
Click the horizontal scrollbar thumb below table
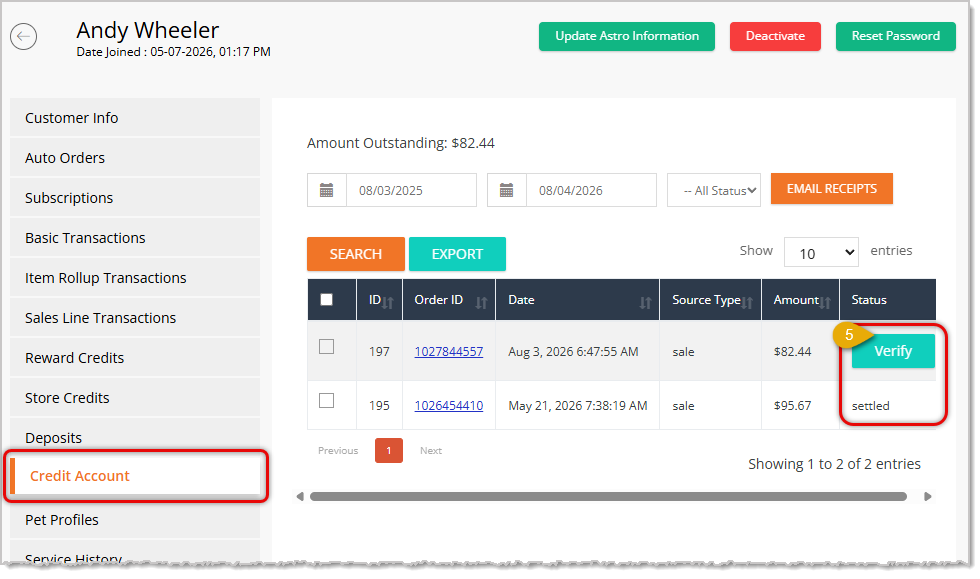pyautogui.click(x=608, y=496)
